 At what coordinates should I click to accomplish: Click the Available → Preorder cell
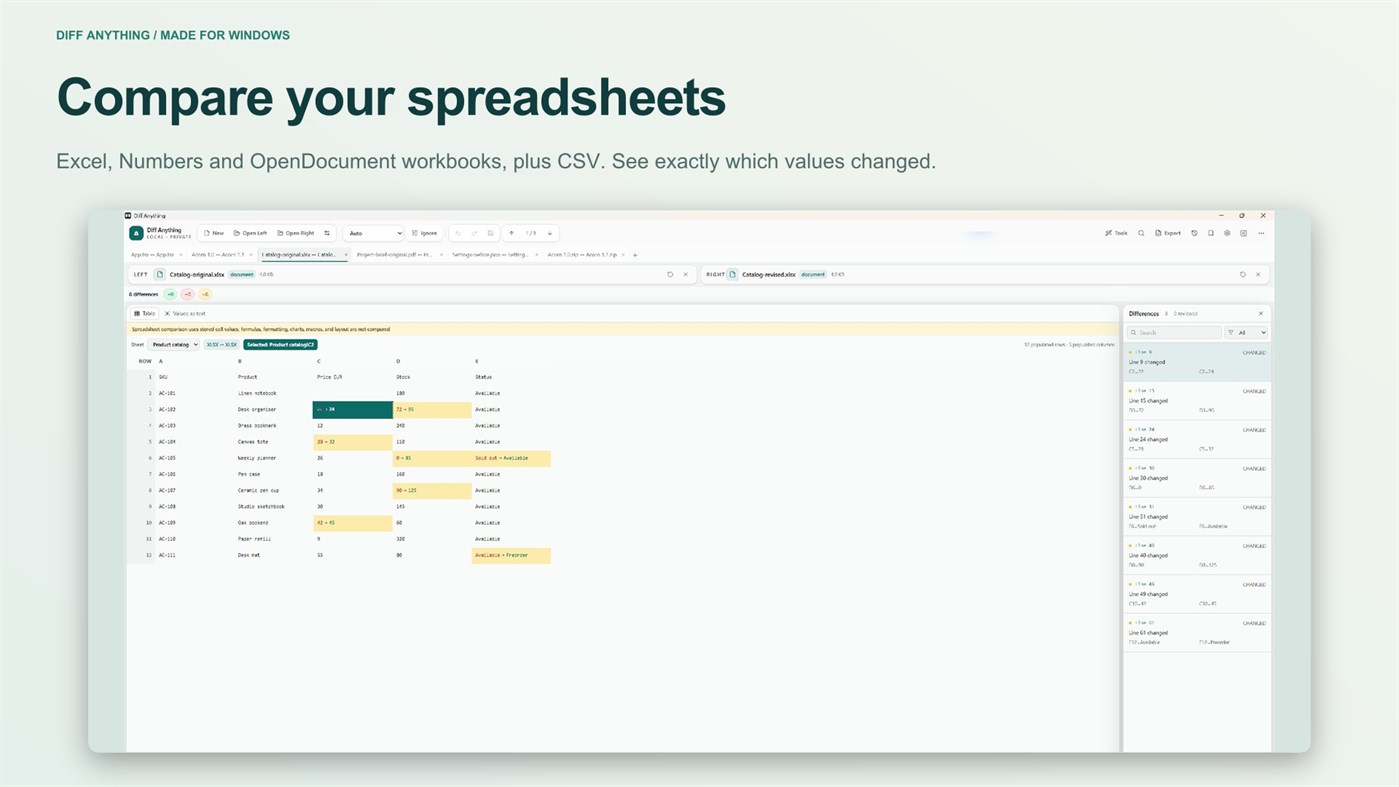[x=511, y=555]
